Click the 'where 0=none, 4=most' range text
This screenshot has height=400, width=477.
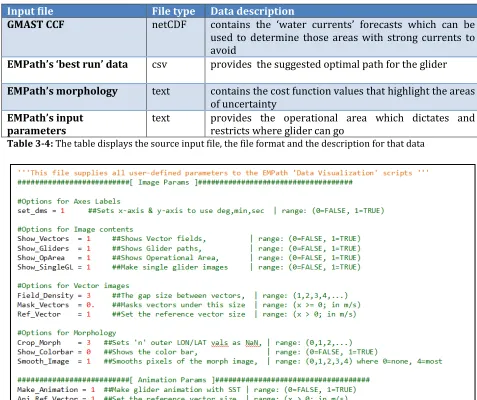coord(400,361)
